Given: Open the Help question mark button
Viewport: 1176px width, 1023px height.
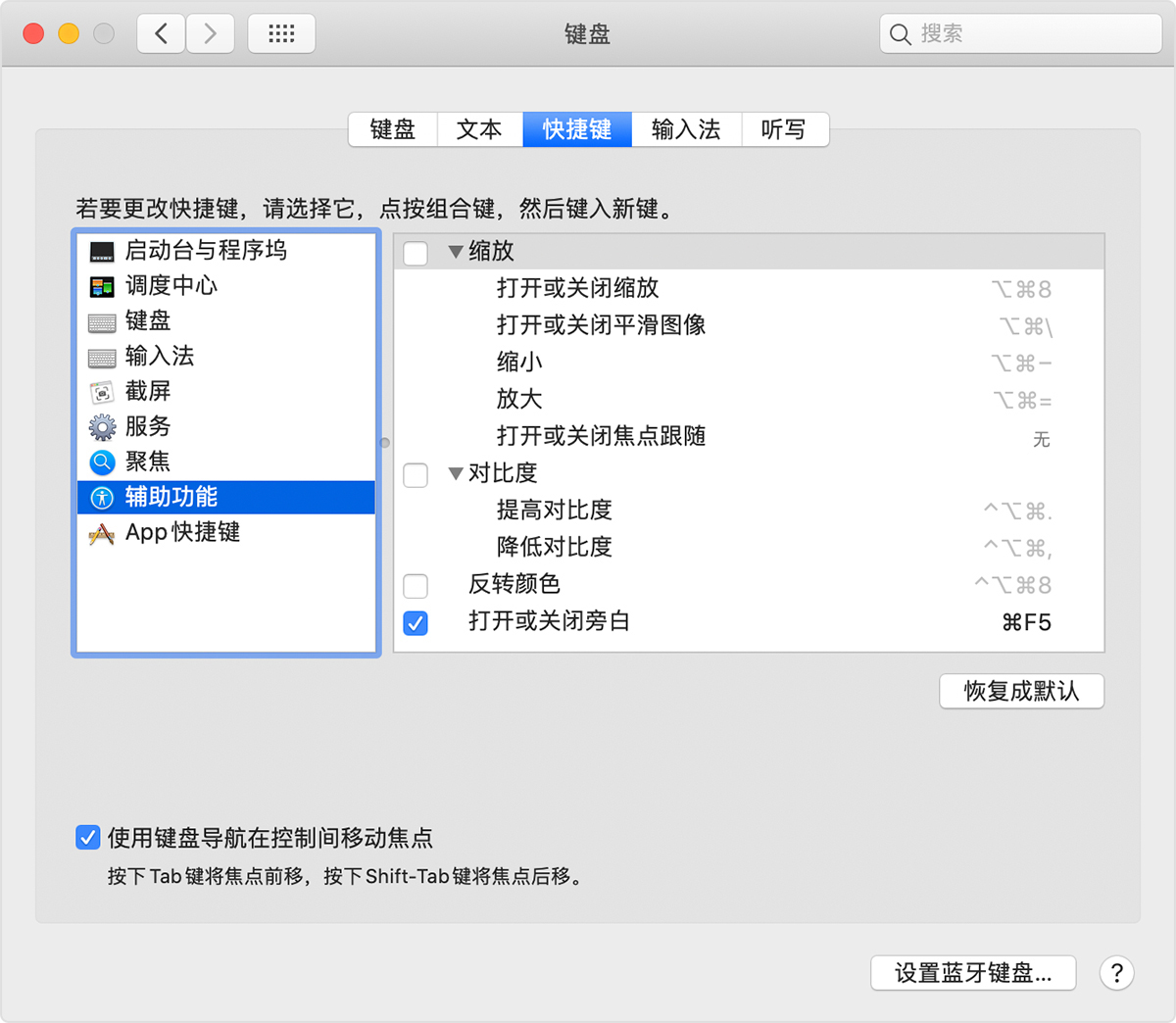Looking at the screenshot, I should [1116, 973].
